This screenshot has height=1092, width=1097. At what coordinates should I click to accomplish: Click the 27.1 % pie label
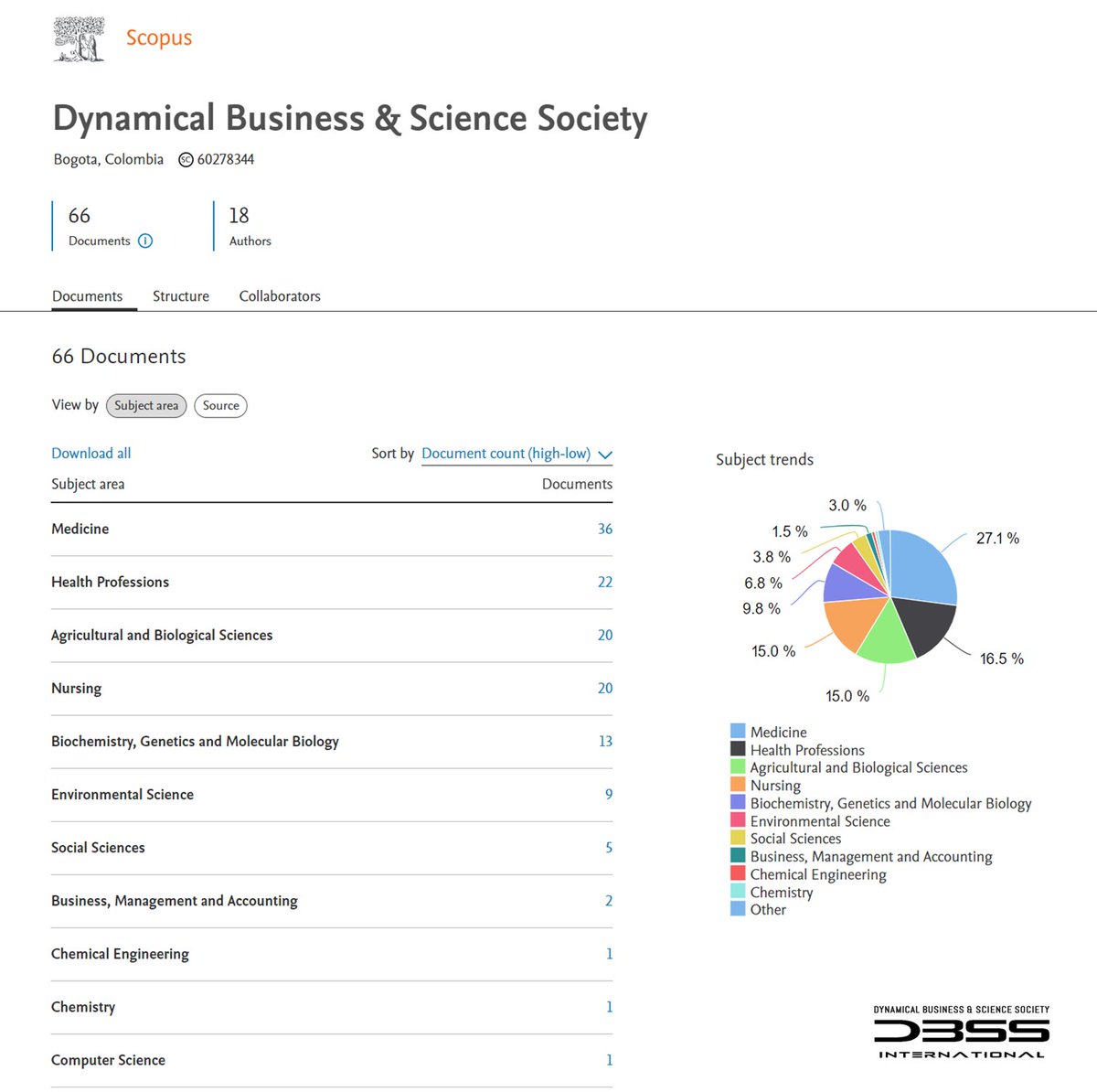[x=997, y=539]
